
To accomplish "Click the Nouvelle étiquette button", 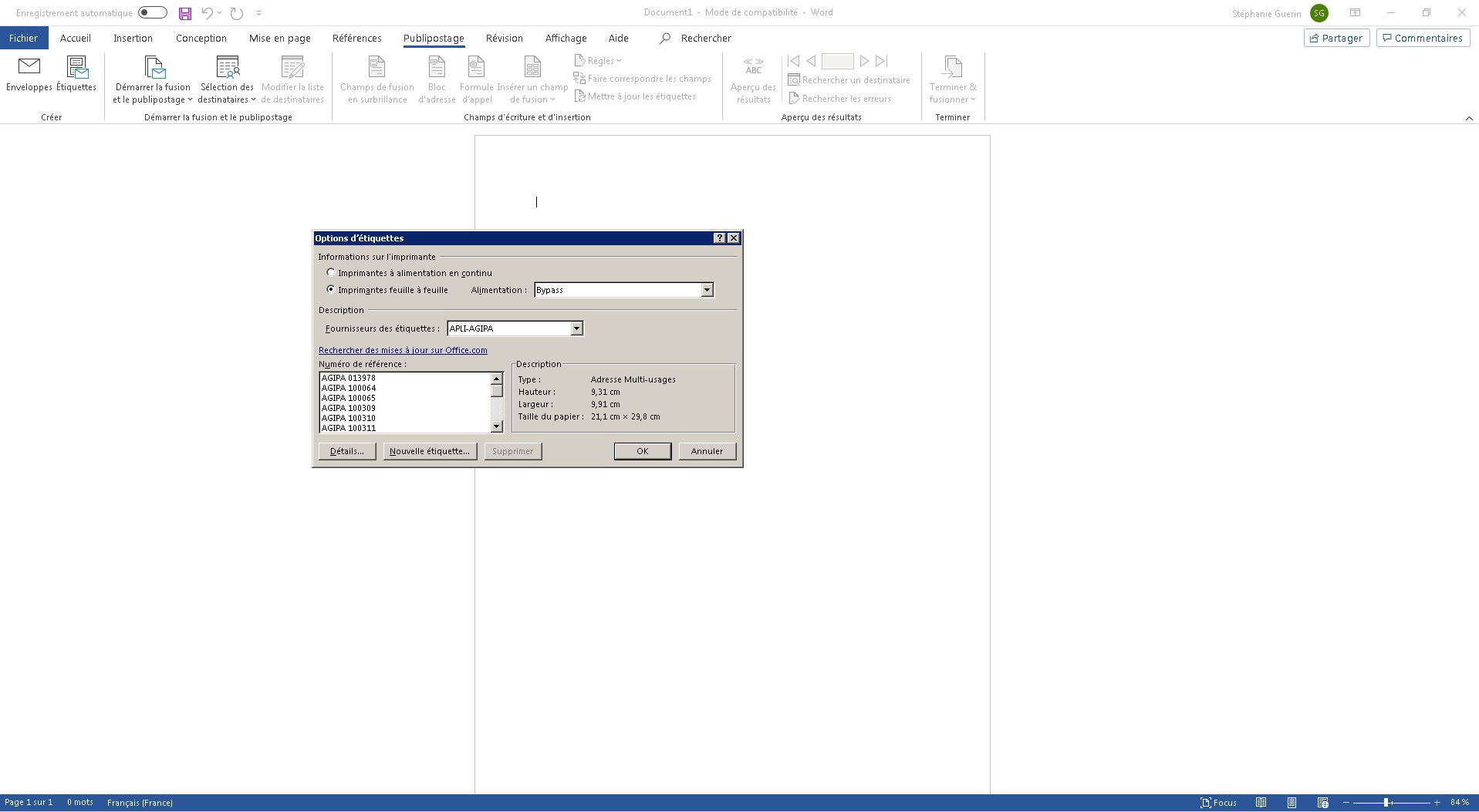I will coord(429,451).
